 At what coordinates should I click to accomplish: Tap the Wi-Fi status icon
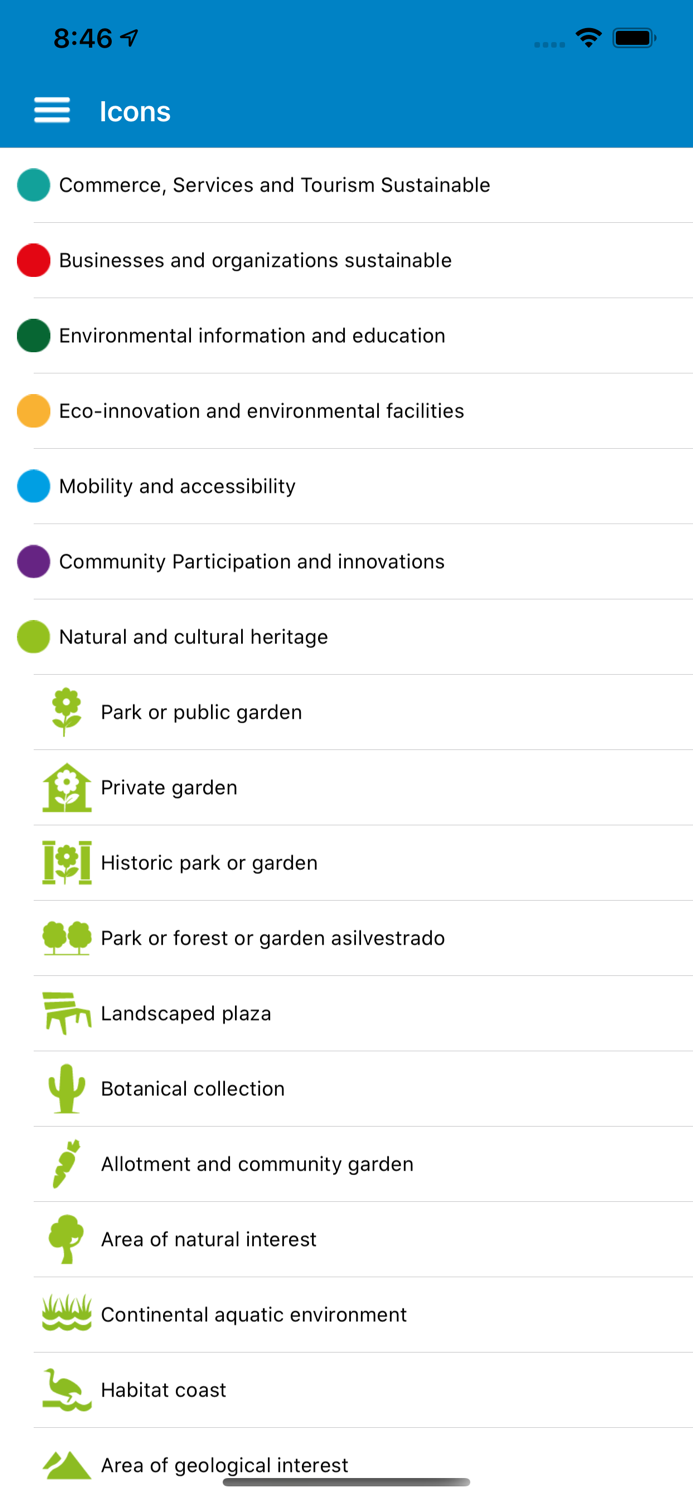(x=588, y=39)
